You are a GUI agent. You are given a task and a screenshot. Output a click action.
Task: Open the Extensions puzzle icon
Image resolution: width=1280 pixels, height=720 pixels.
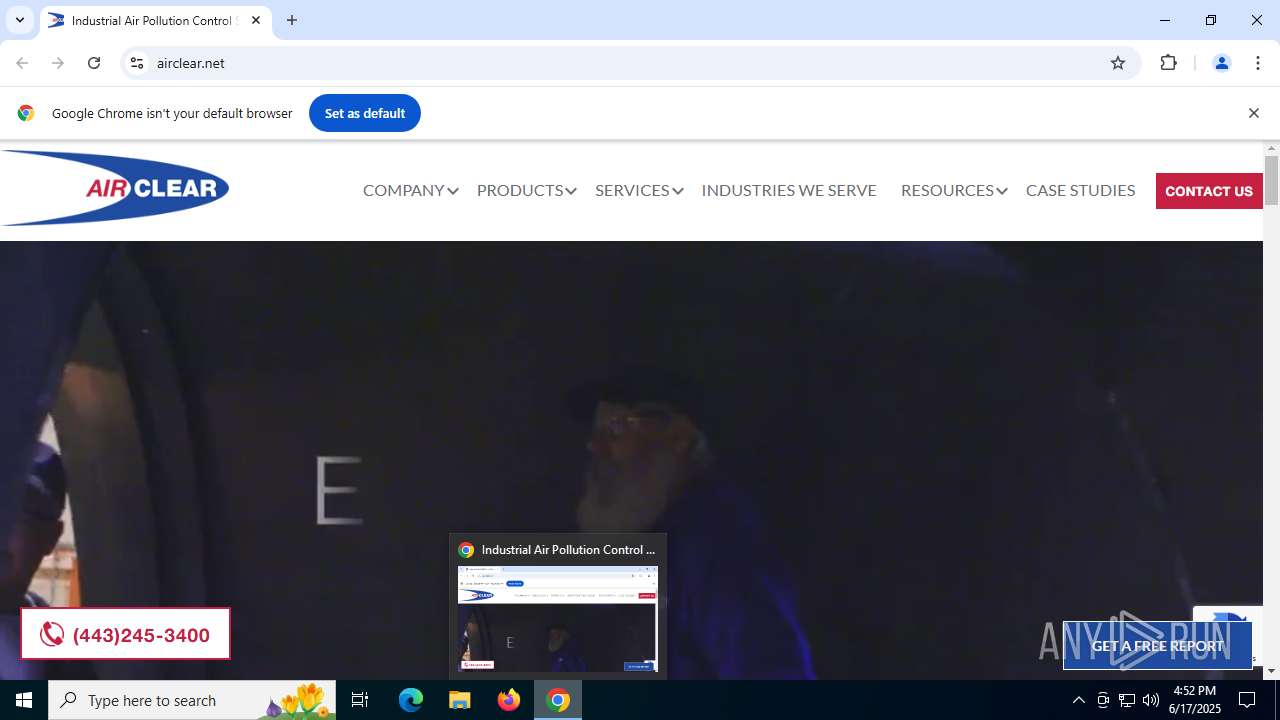point(1168,63)
